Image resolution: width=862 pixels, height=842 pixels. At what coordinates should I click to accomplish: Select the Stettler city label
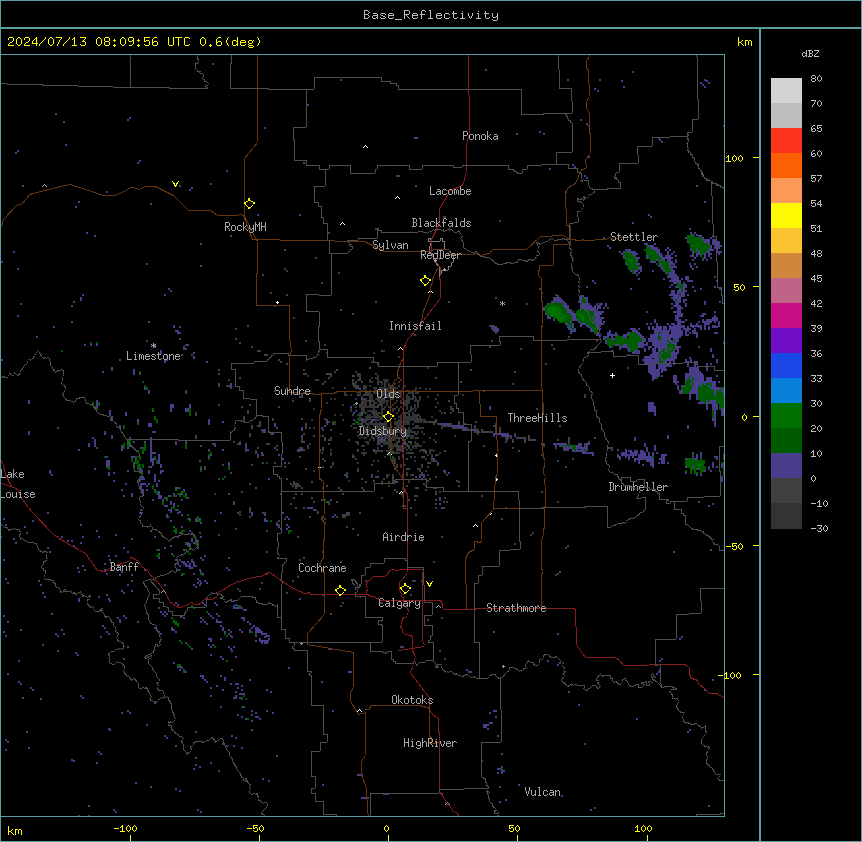634,237
